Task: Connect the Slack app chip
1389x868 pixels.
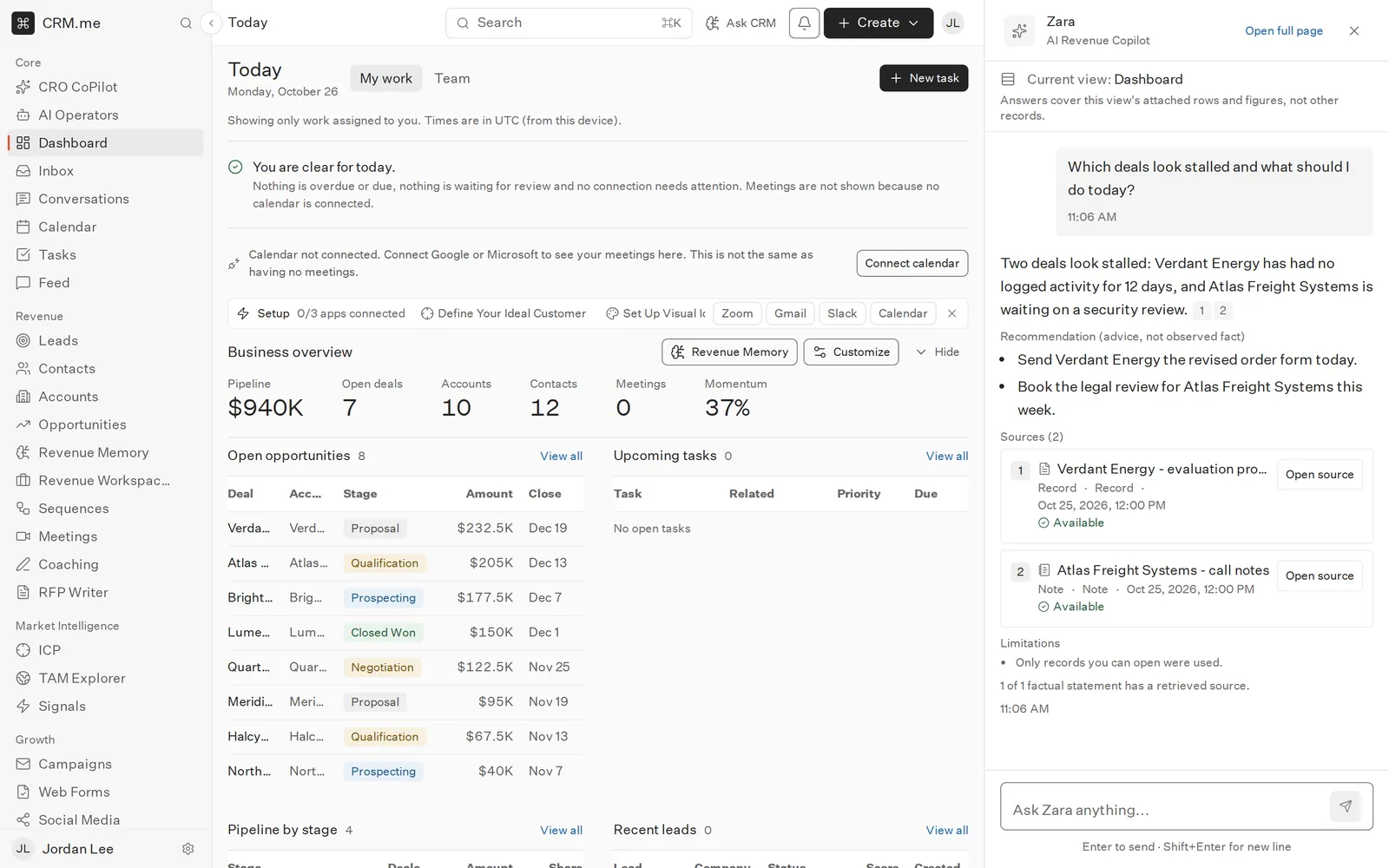Action: pos(842,313)
